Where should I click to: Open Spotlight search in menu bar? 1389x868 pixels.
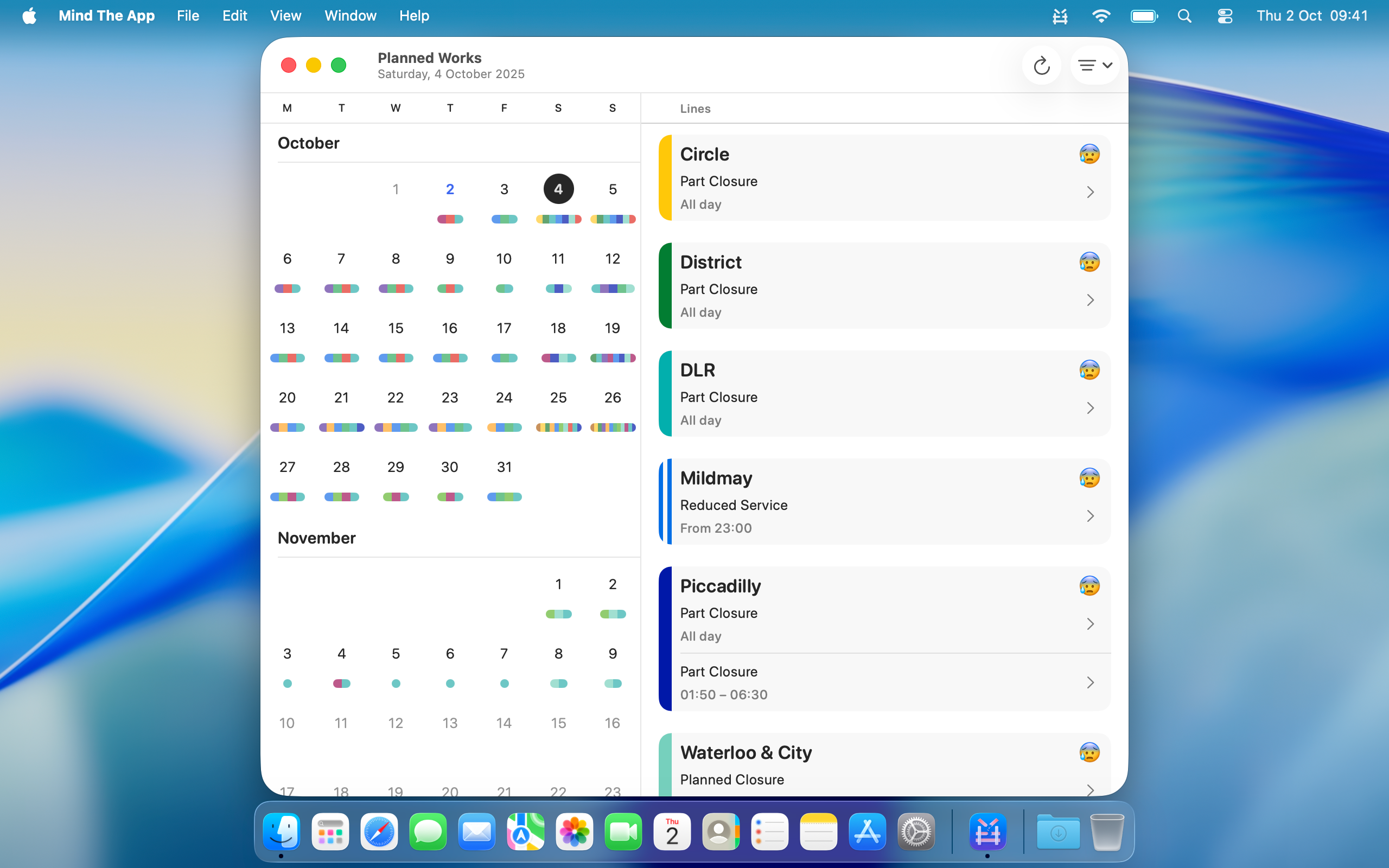coord(1184,16)
